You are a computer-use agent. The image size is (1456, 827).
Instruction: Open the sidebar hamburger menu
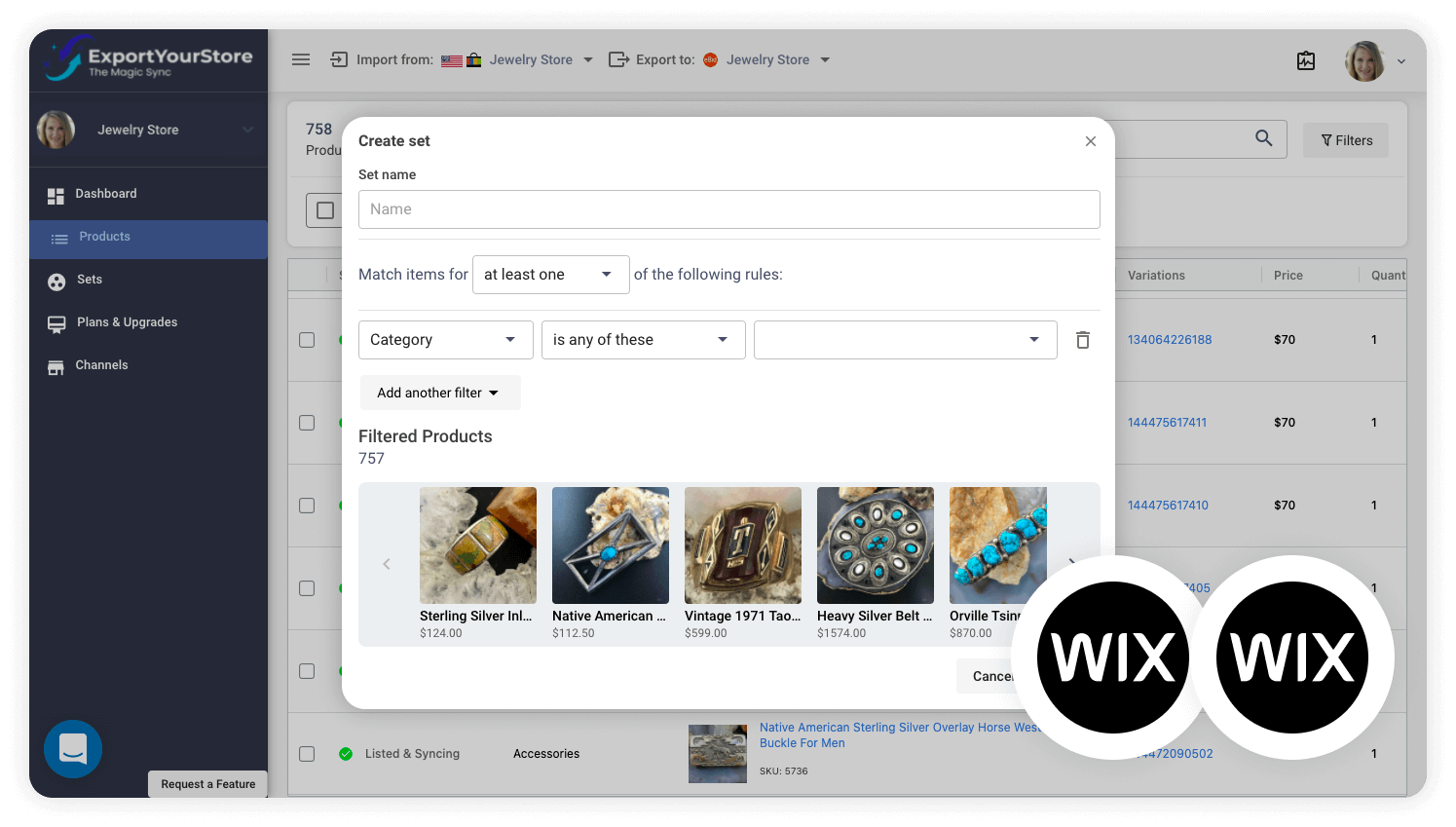pos(301,59)
